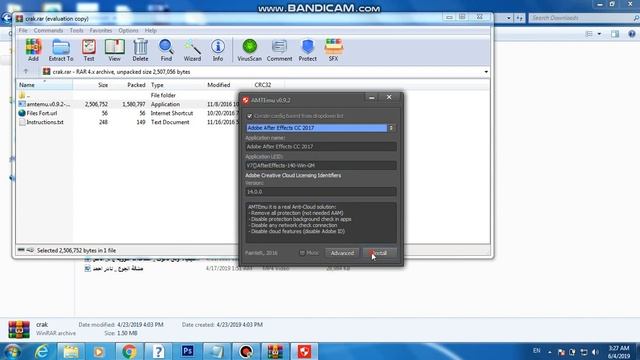640x360 pixels.
Task: Click the Explorer help icon
Action: pos(631,34)
